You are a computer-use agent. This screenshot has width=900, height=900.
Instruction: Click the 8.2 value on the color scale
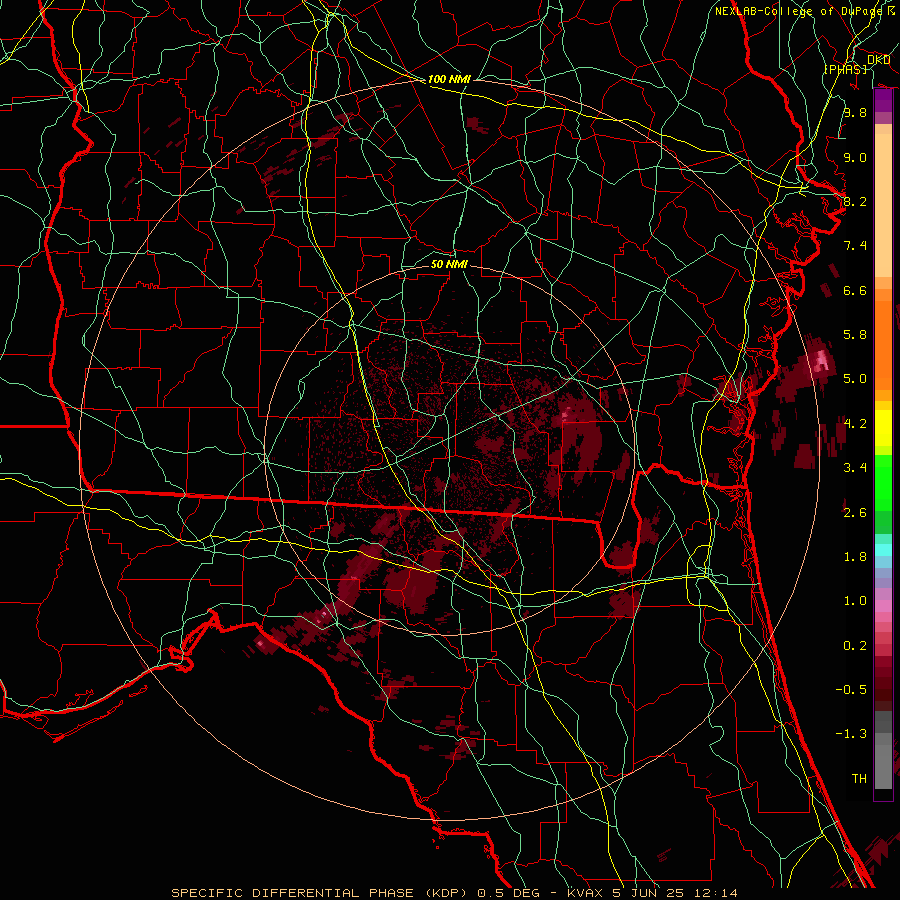855,201
